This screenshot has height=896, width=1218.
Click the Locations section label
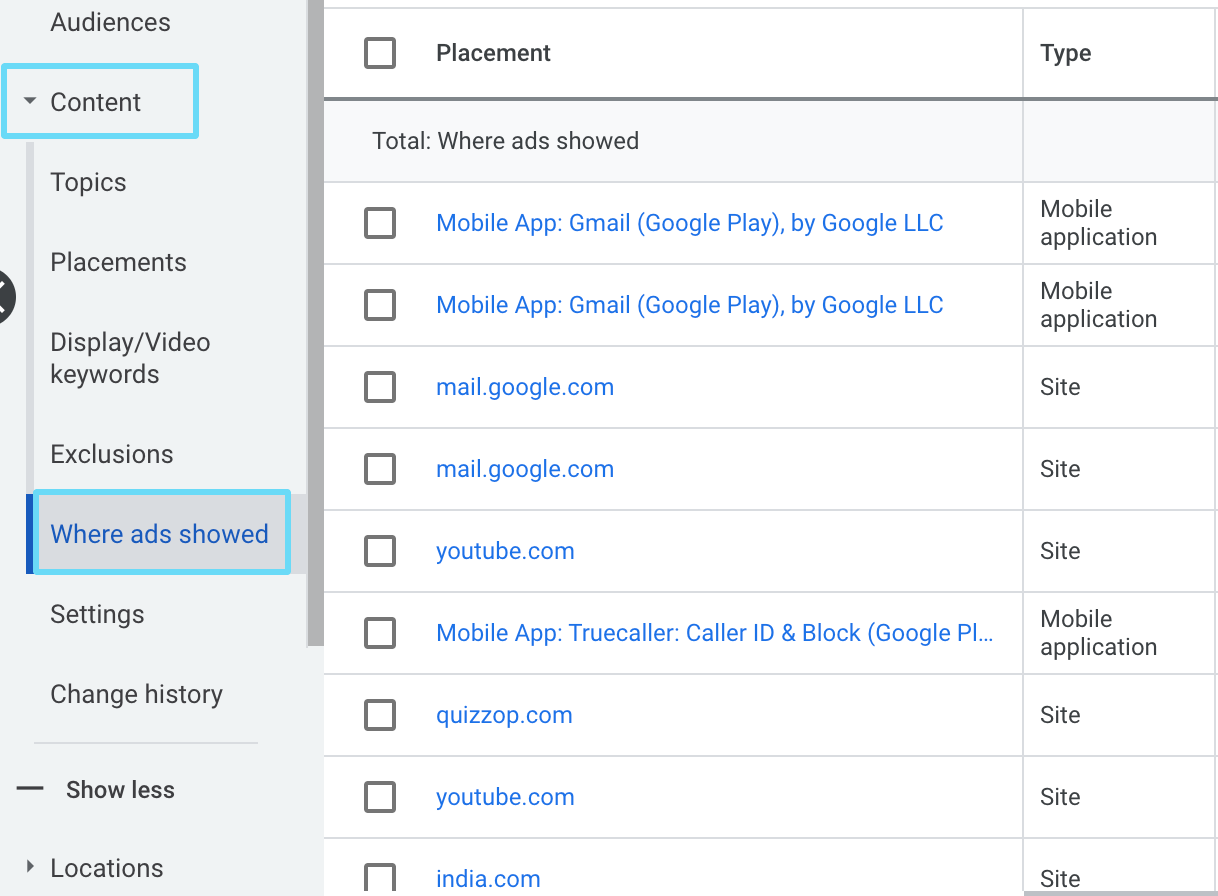107,868
